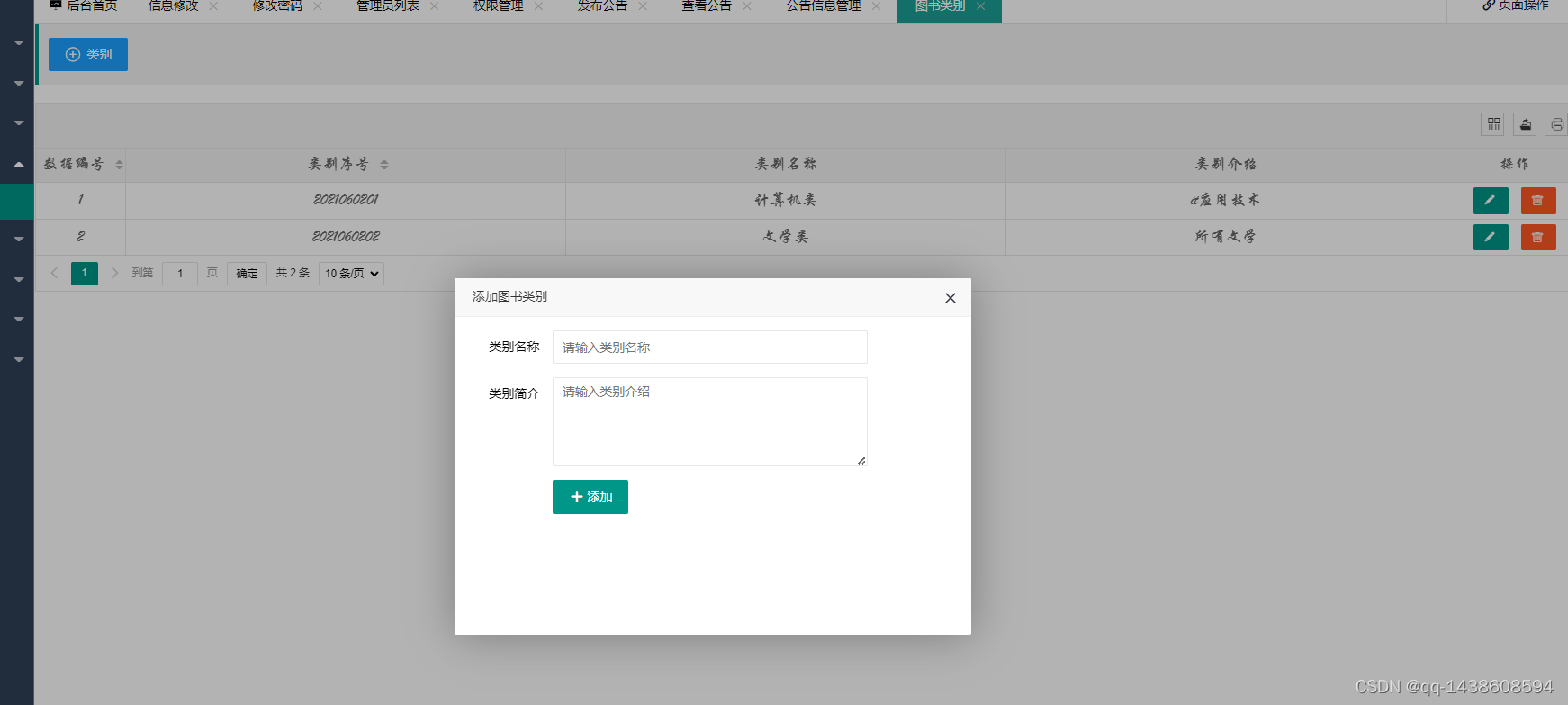Image resolution: width=1568 pixels, height=705 pixels.
Task: Open the column filter grid icon
Action: (1493, 124)
